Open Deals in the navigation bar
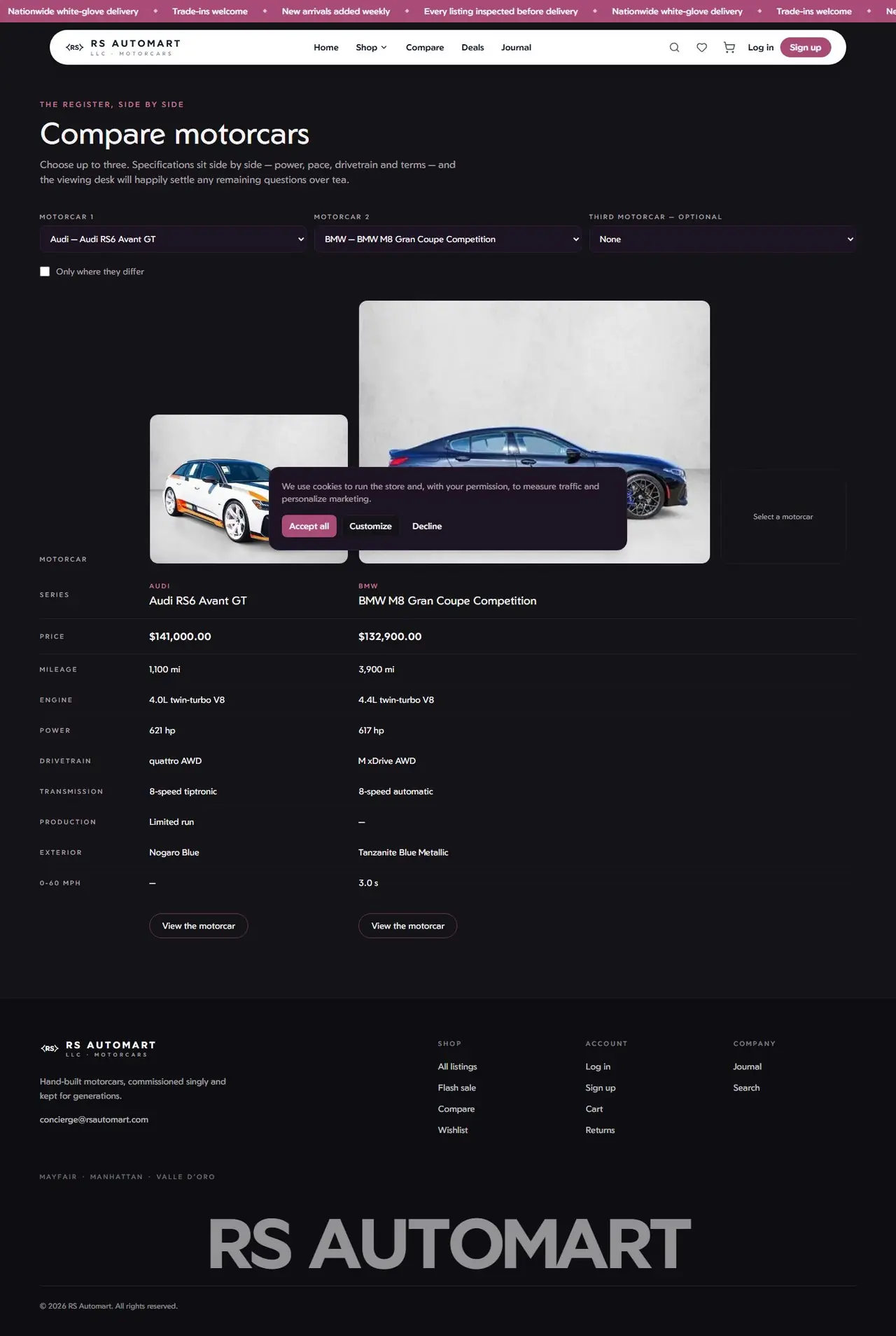Image resolution: width=896 pixels, height=1336 pixels. pos(472,48)
